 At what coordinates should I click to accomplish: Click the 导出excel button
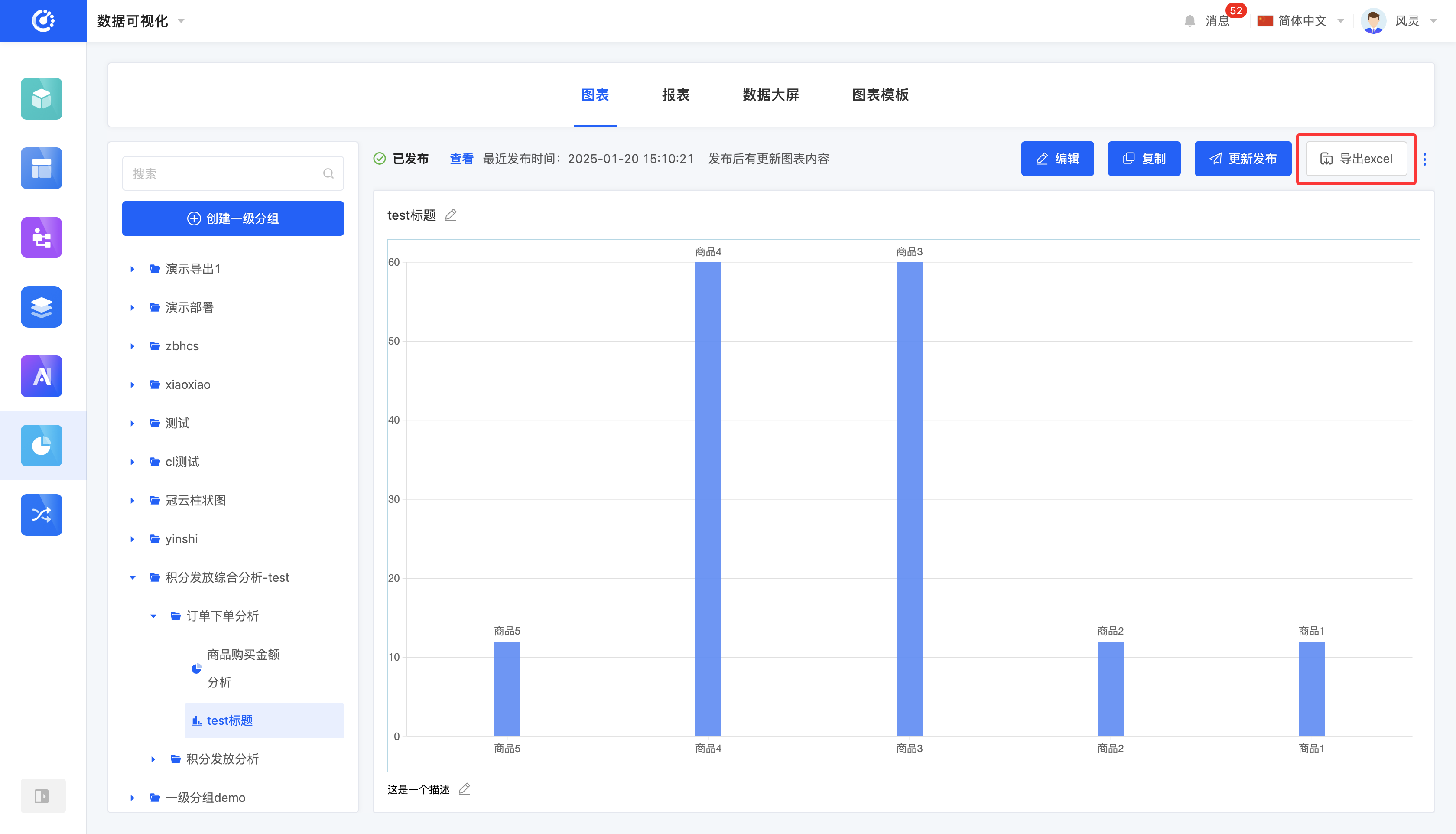pyautogui.click(x=1356, y=159)
